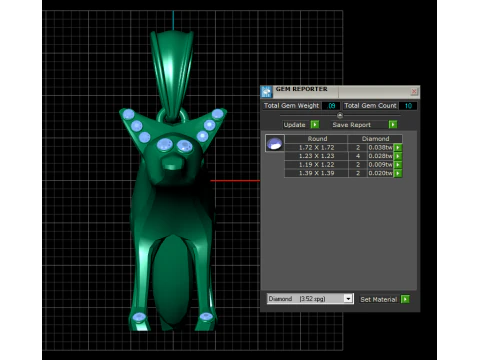The width and height of the screenshot is (480, 360).
Task: Click the collapse handle below Total Gem Weight
Action: pos(340,115)
